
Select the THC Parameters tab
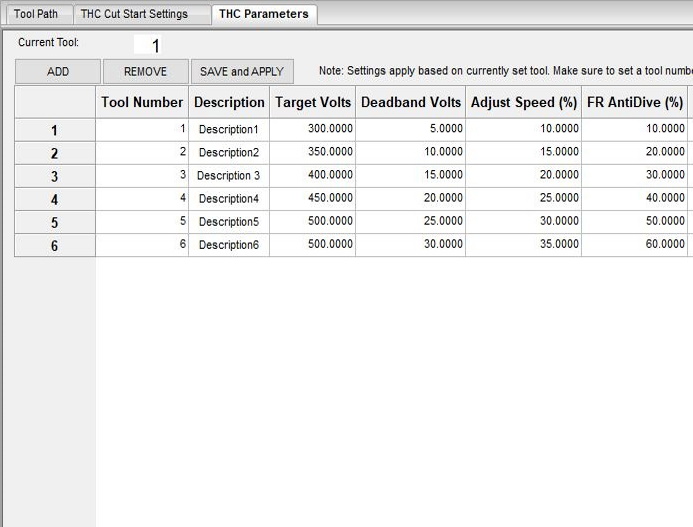[264, 14]
